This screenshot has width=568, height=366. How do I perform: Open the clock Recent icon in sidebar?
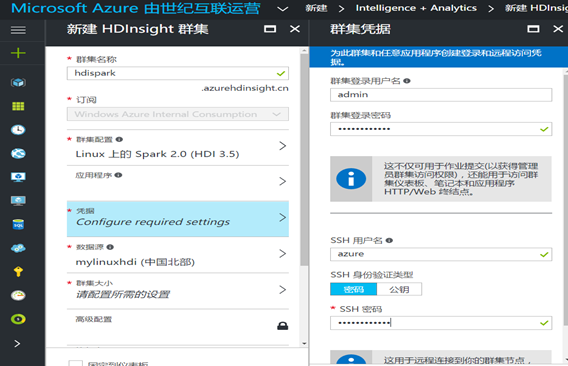coord(18,130)
